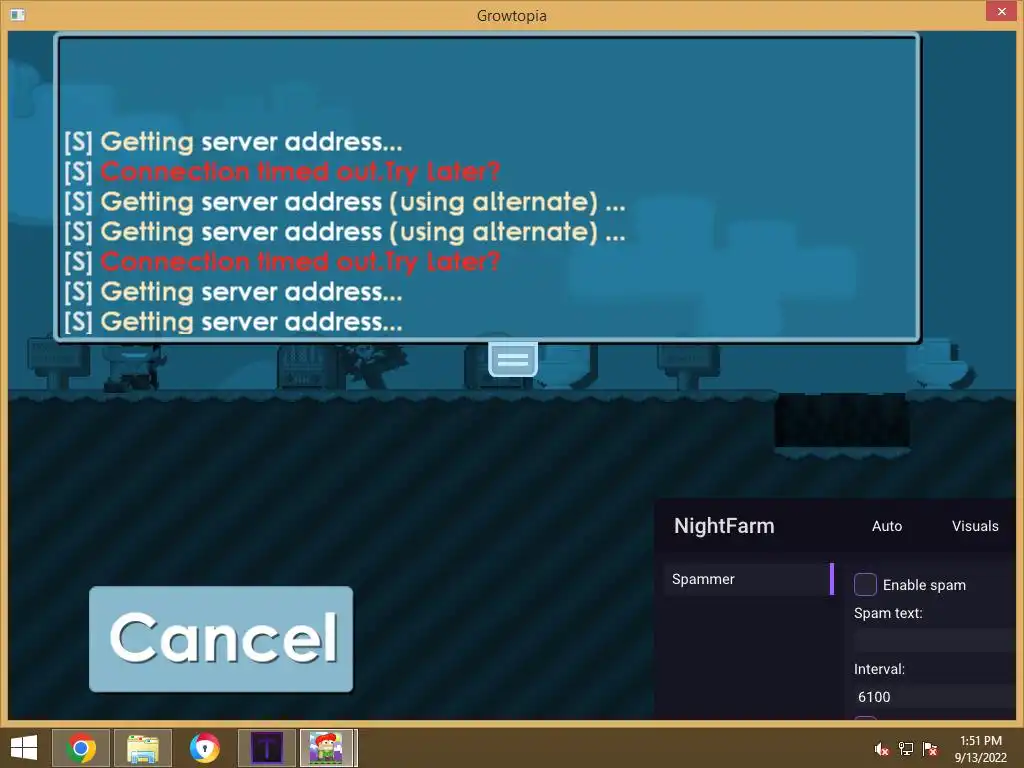
Task: Click the Interval field showing 6100
Action: (x=934, y=697)
